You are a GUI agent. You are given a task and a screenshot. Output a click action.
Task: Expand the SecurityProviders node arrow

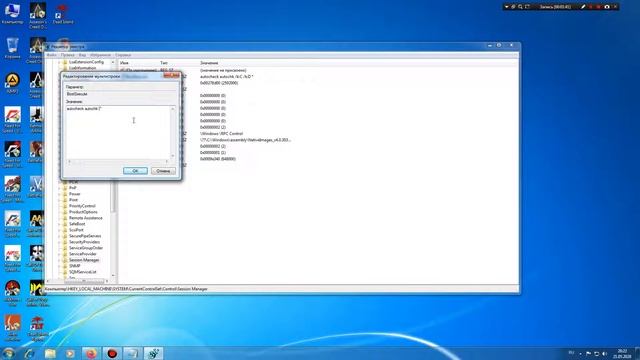click(60, 242)
